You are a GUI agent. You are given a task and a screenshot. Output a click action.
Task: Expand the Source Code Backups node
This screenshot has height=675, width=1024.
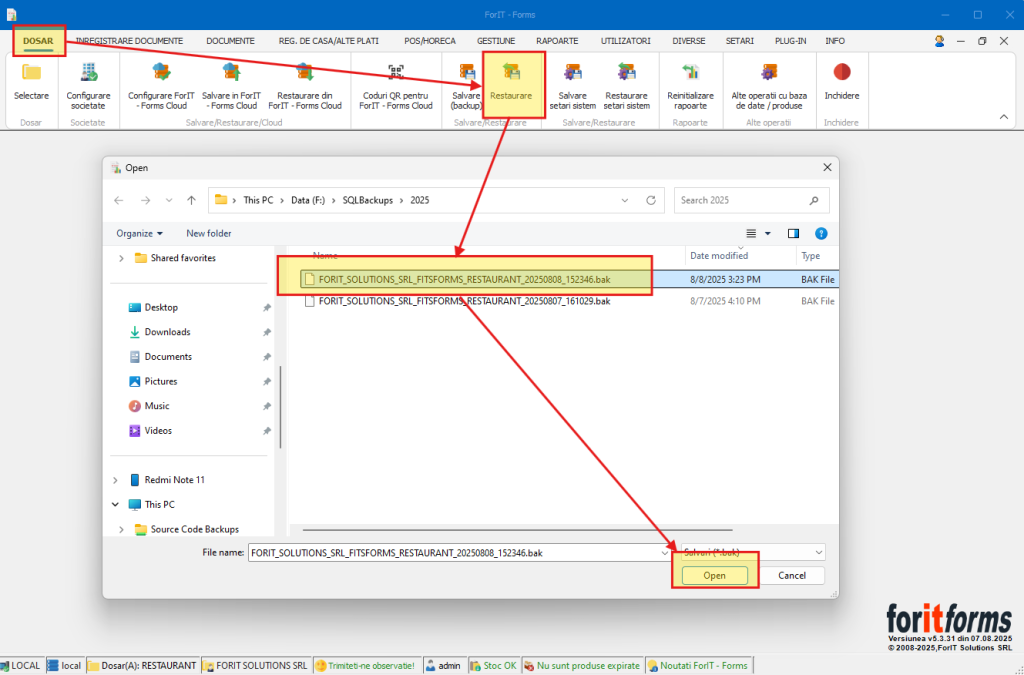click(x=121, y=529)
